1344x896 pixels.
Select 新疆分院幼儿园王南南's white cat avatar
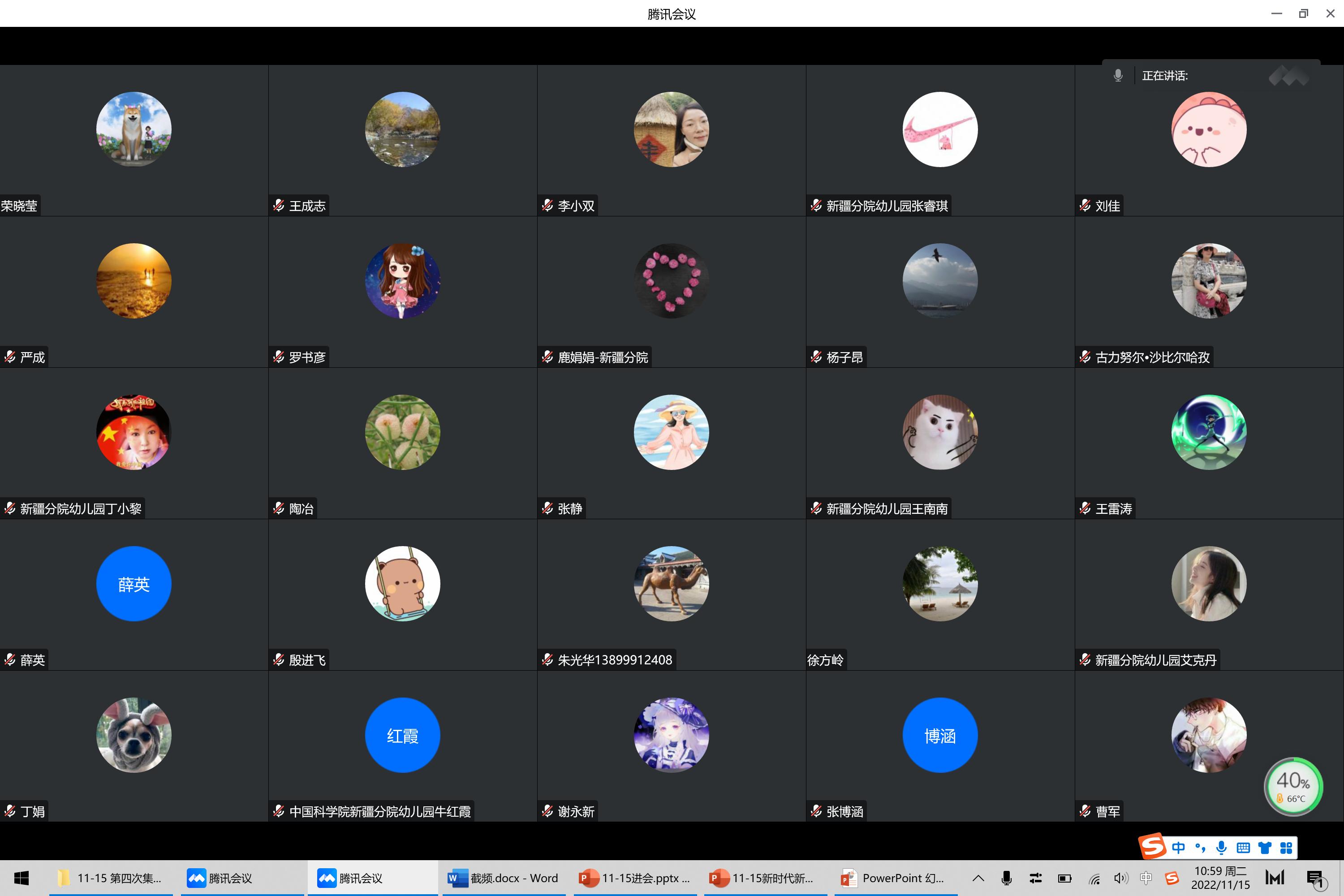pos(940,432)
